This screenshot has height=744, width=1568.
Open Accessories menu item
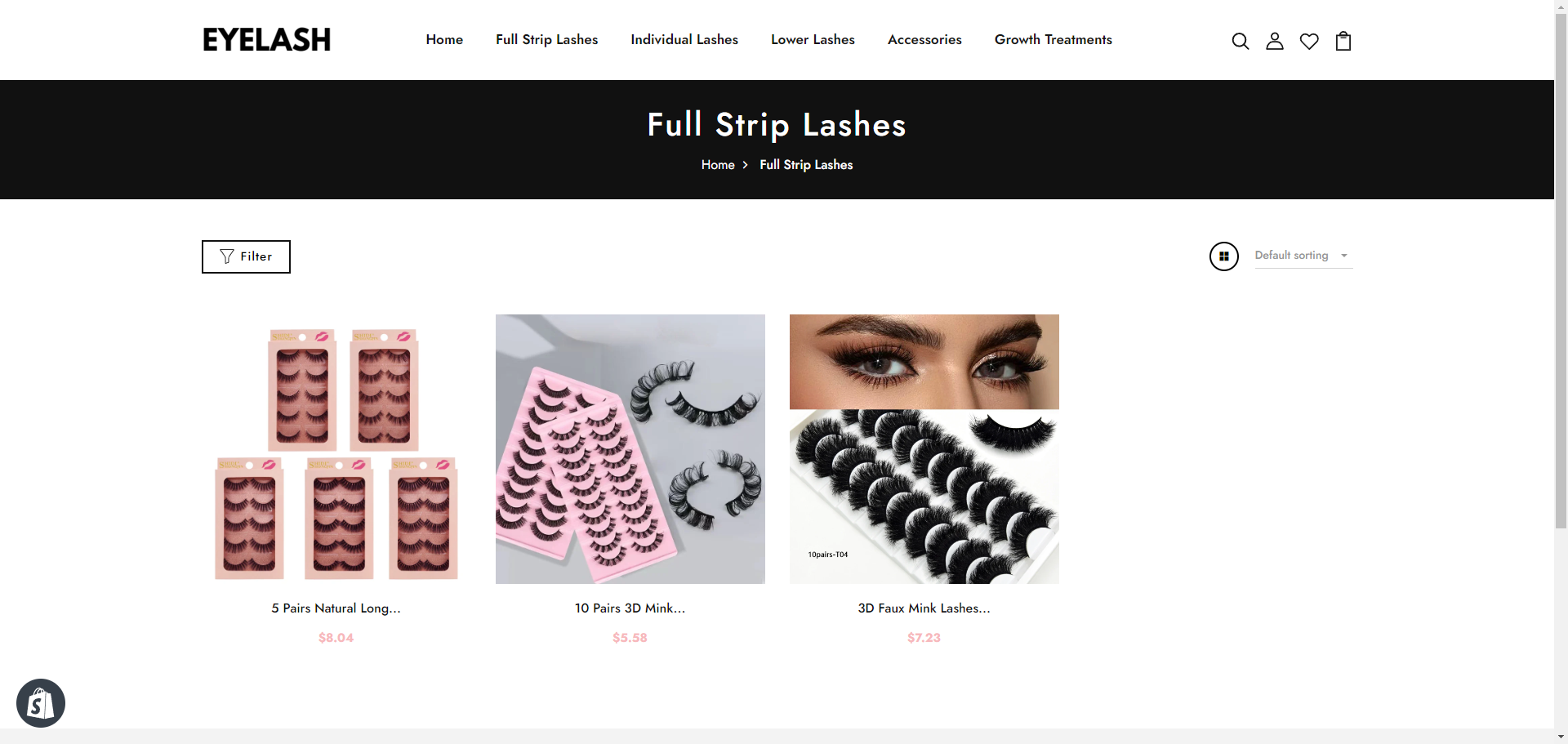[x=924, y=39]
